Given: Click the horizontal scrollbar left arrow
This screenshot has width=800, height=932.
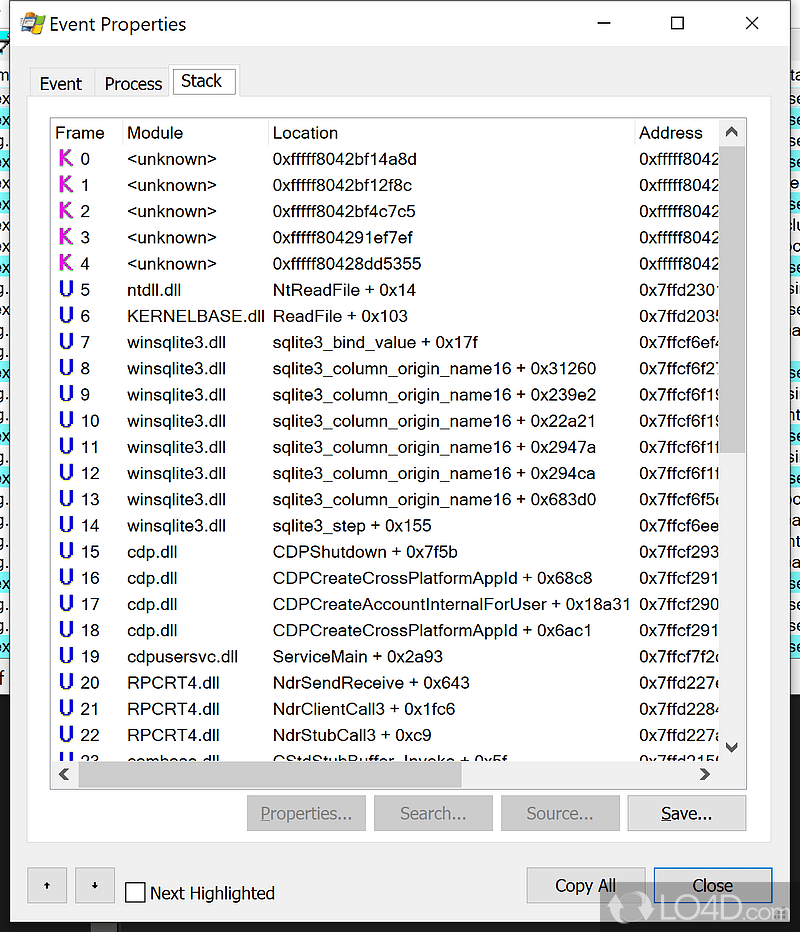Looking at the screenshot, I should [x=64, y=774].
